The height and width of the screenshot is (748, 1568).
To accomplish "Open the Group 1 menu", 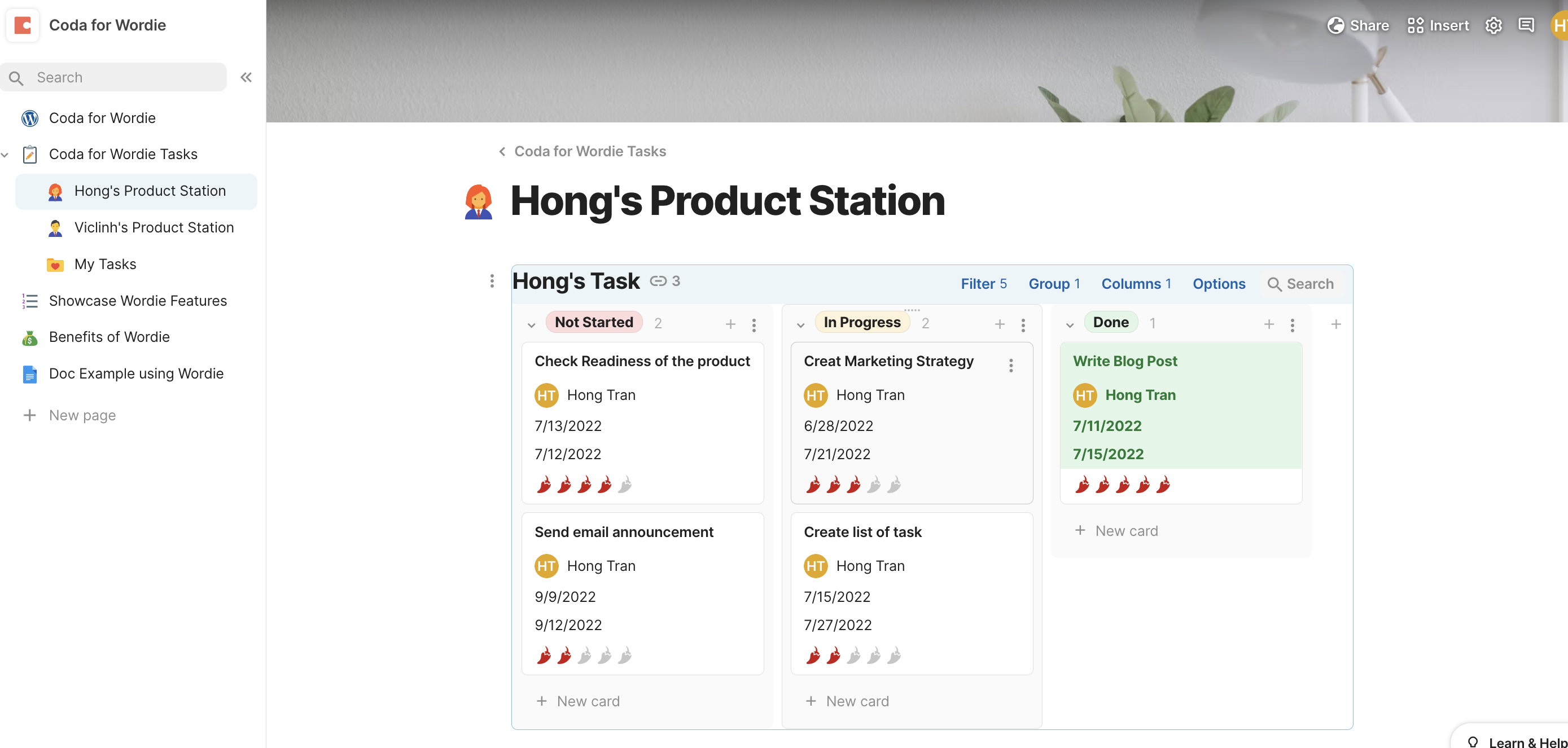I will coord(1054,284).
